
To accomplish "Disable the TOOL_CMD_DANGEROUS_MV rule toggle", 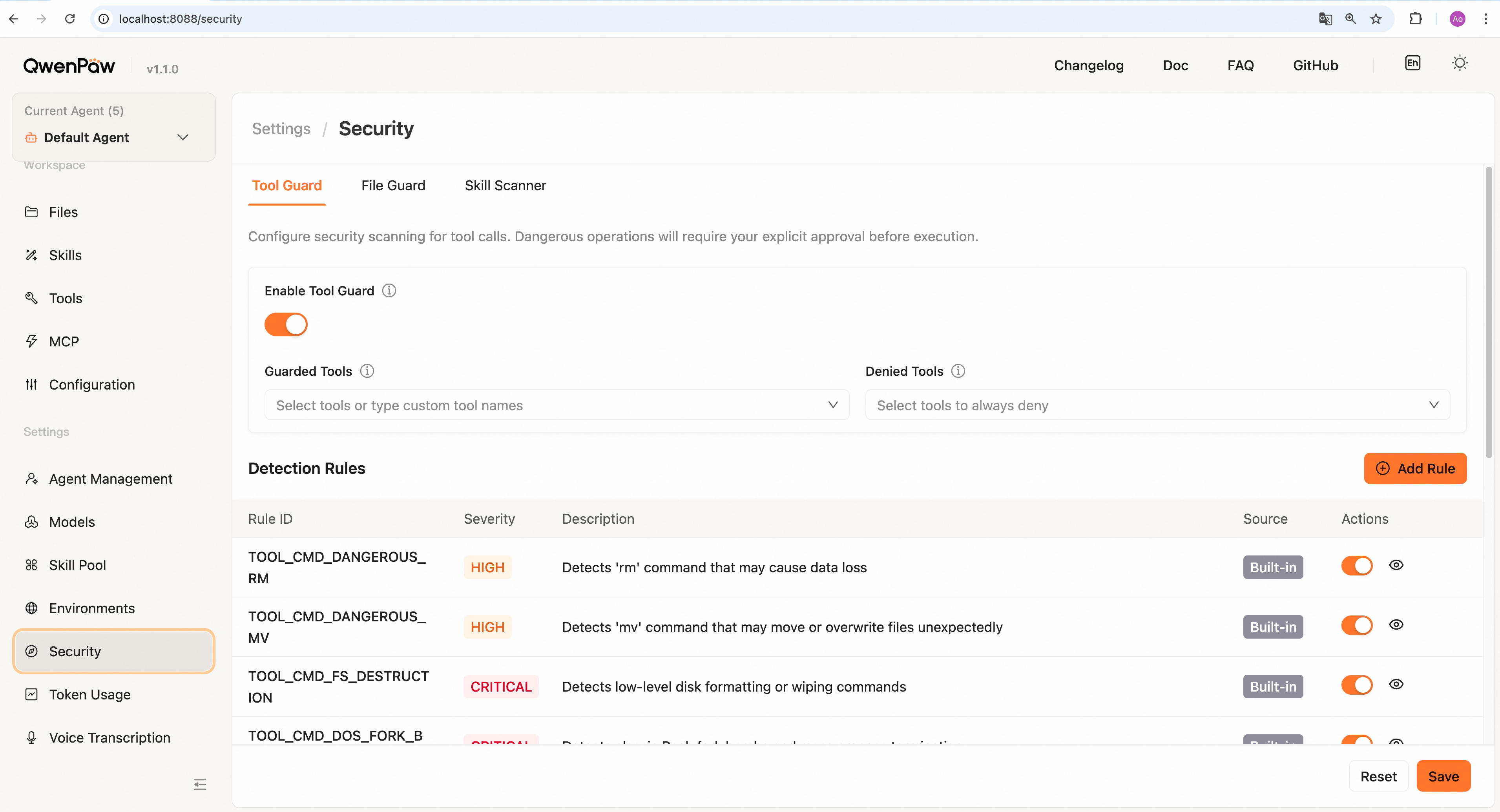I will pos(1357,626).
